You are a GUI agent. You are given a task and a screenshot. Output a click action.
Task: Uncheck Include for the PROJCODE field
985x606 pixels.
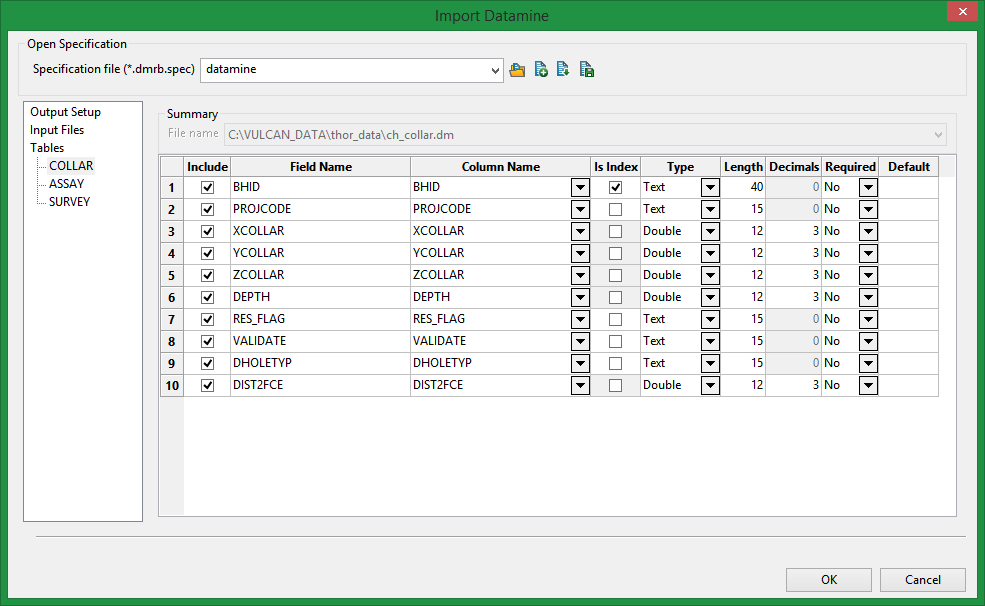point(208,209)
